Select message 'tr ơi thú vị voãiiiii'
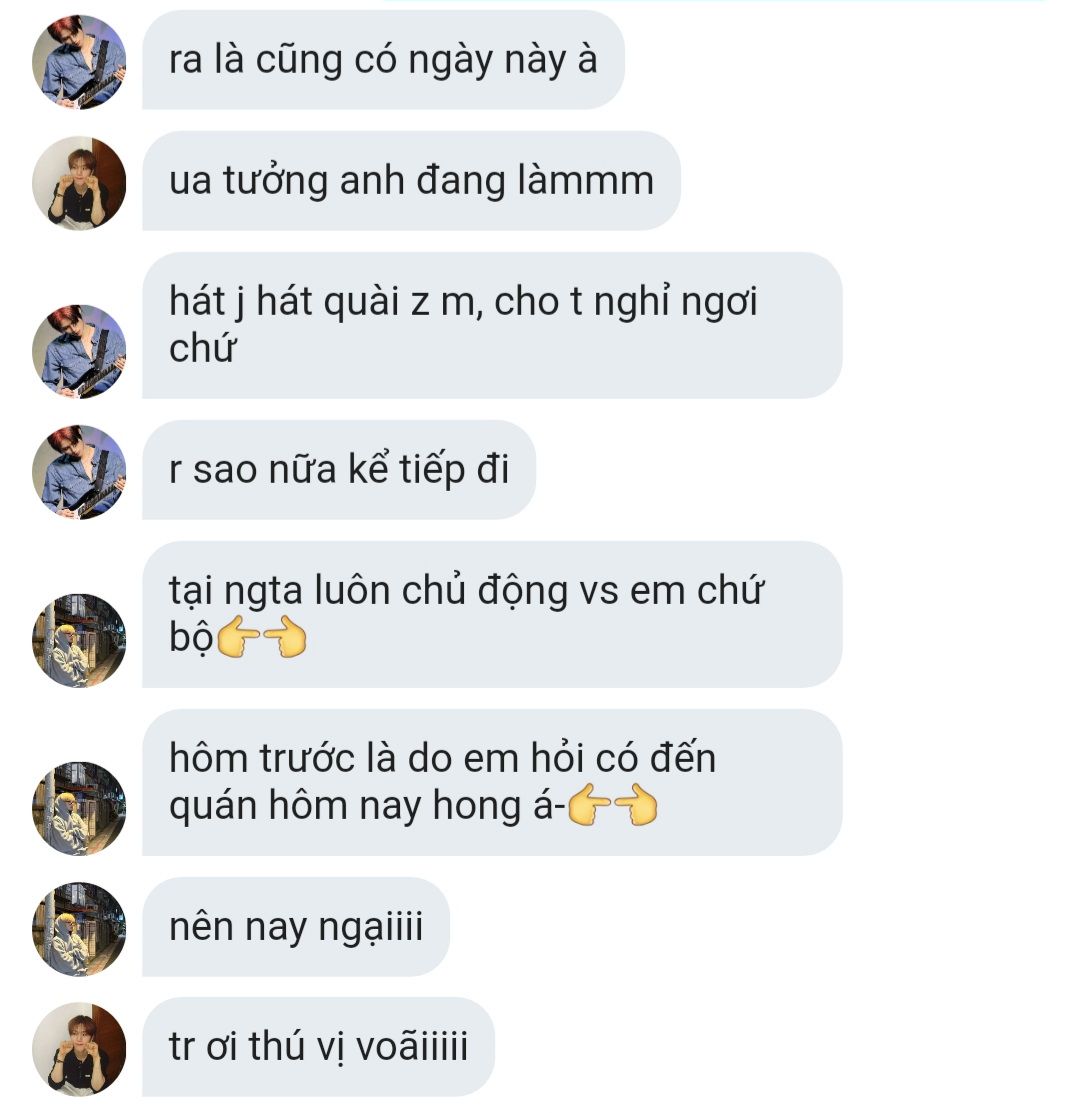The height and width of the screenshot is (1113, 1080). coord(319,1047)
